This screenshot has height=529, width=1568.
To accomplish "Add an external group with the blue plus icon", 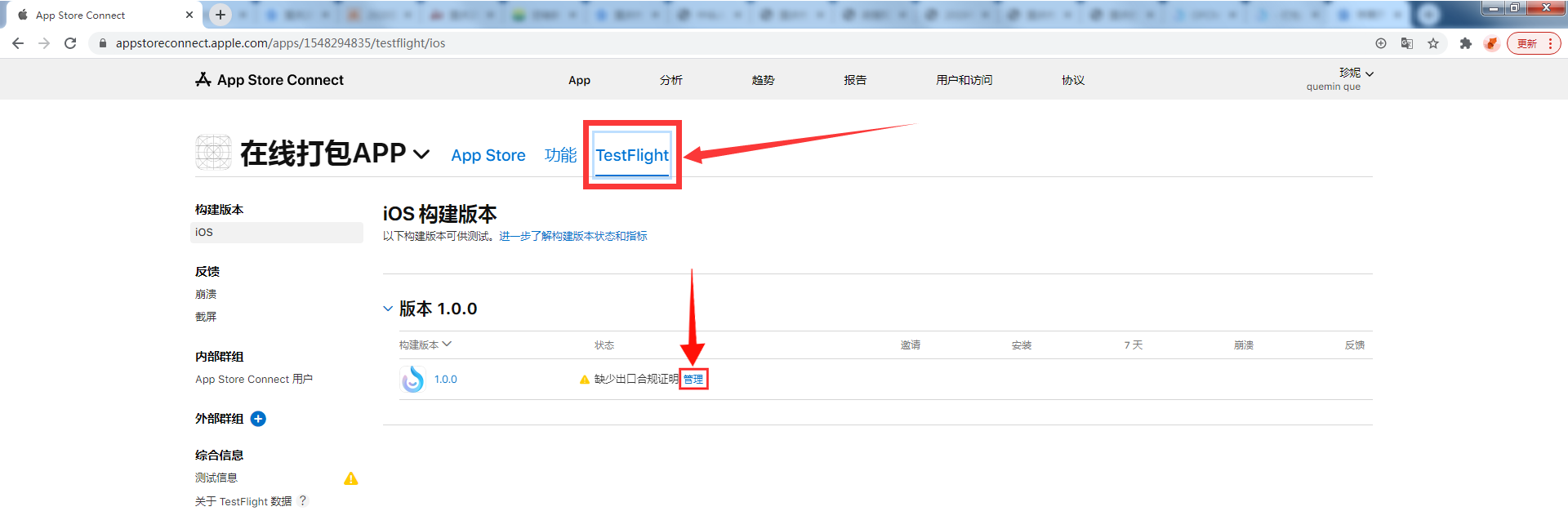I will (258, 419).
